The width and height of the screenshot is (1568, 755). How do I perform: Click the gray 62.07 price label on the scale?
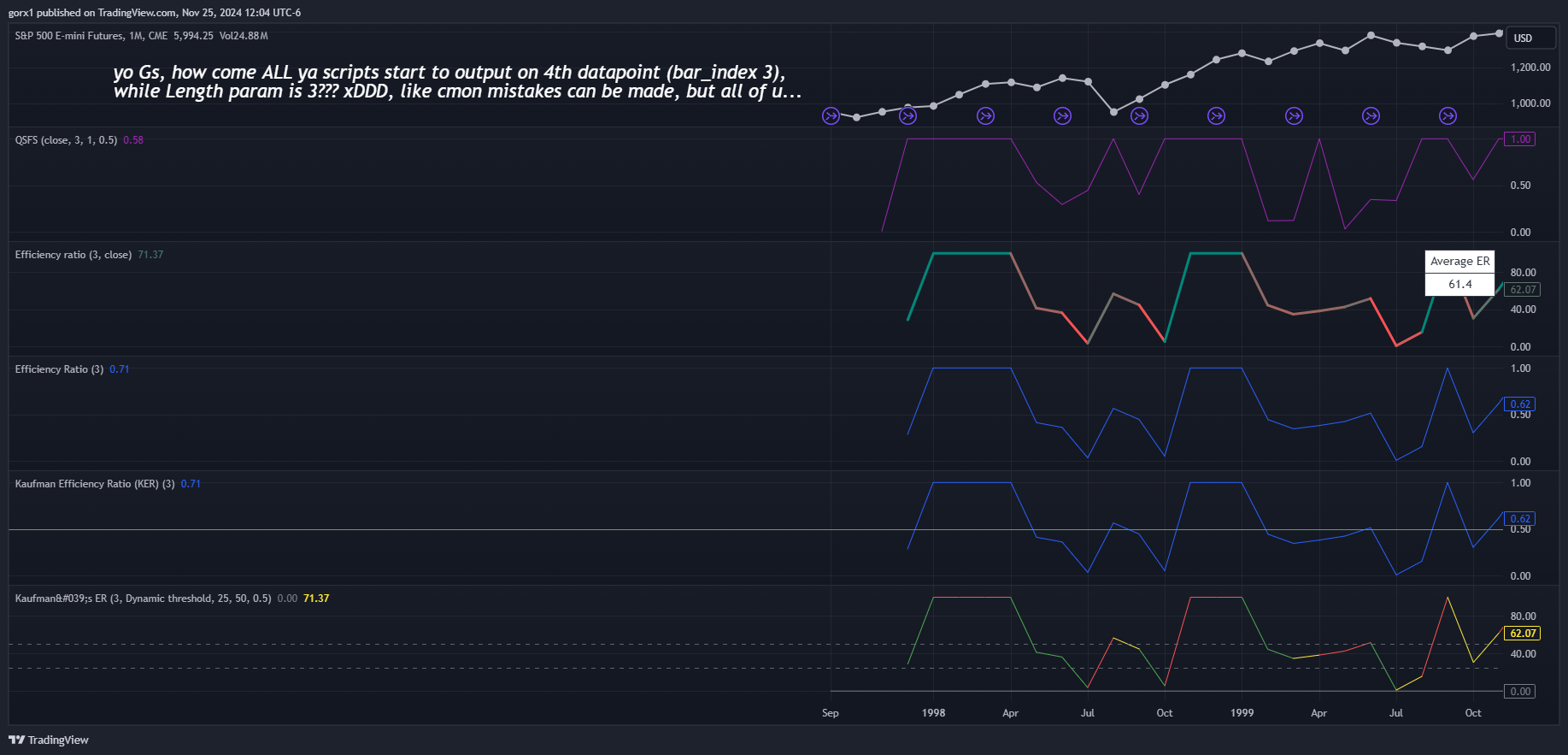coord(1522,290)
